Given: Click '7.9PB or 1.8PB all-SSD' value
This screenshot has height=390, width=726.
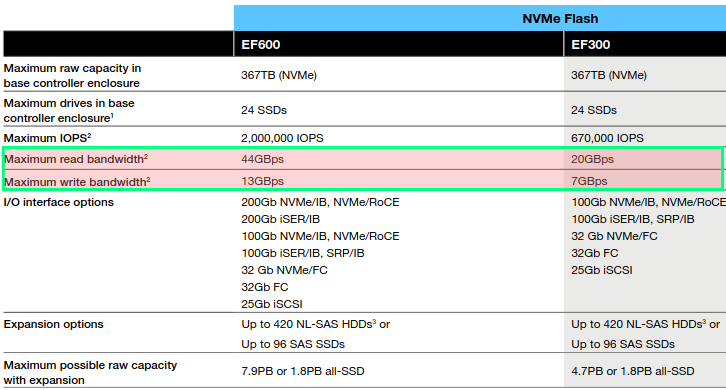Looking at the screenshot, I should click(303, 371).
